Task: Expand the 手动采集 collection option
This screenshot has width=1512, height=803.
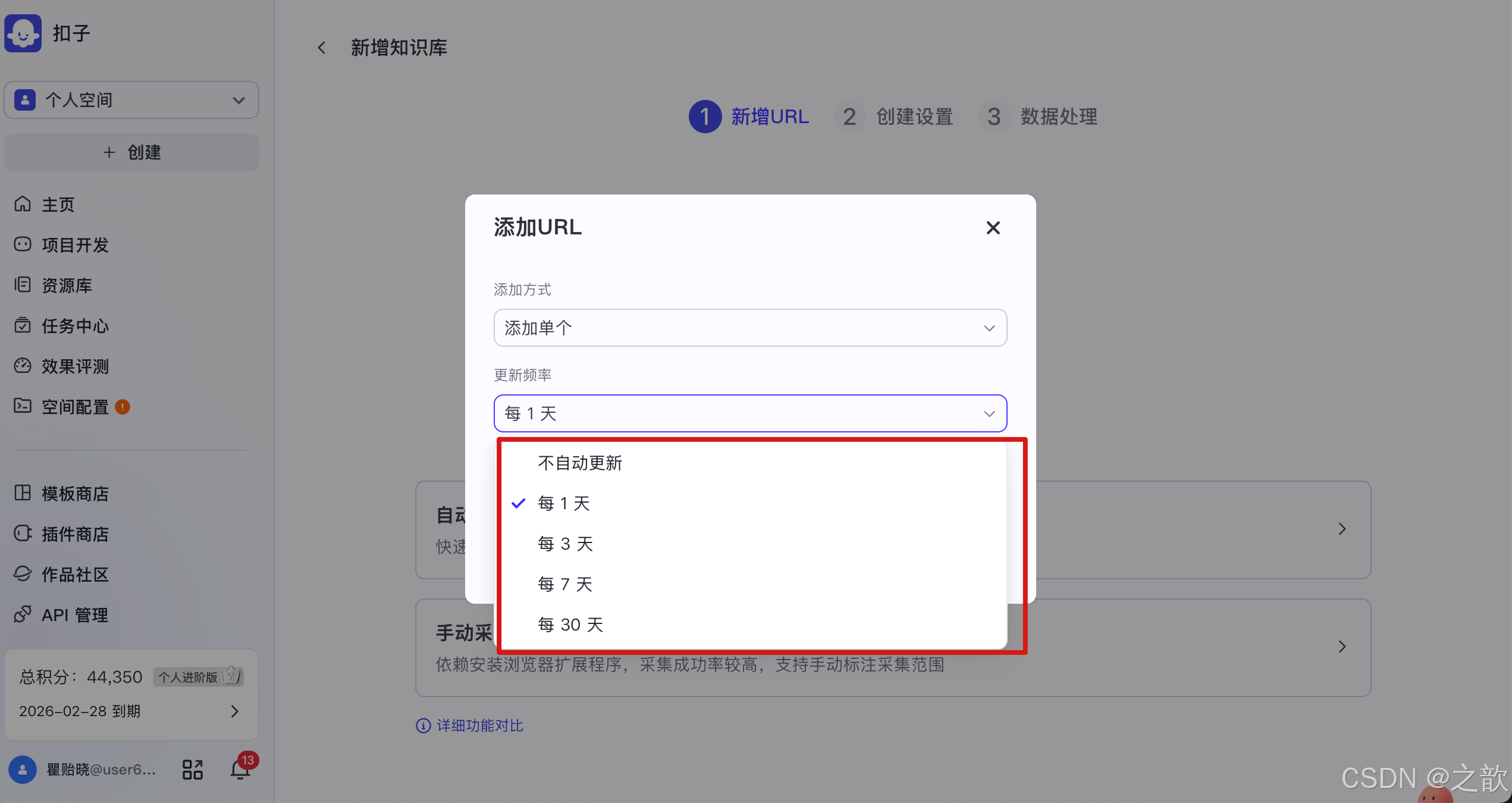Action: click(x=1342, y=647)
